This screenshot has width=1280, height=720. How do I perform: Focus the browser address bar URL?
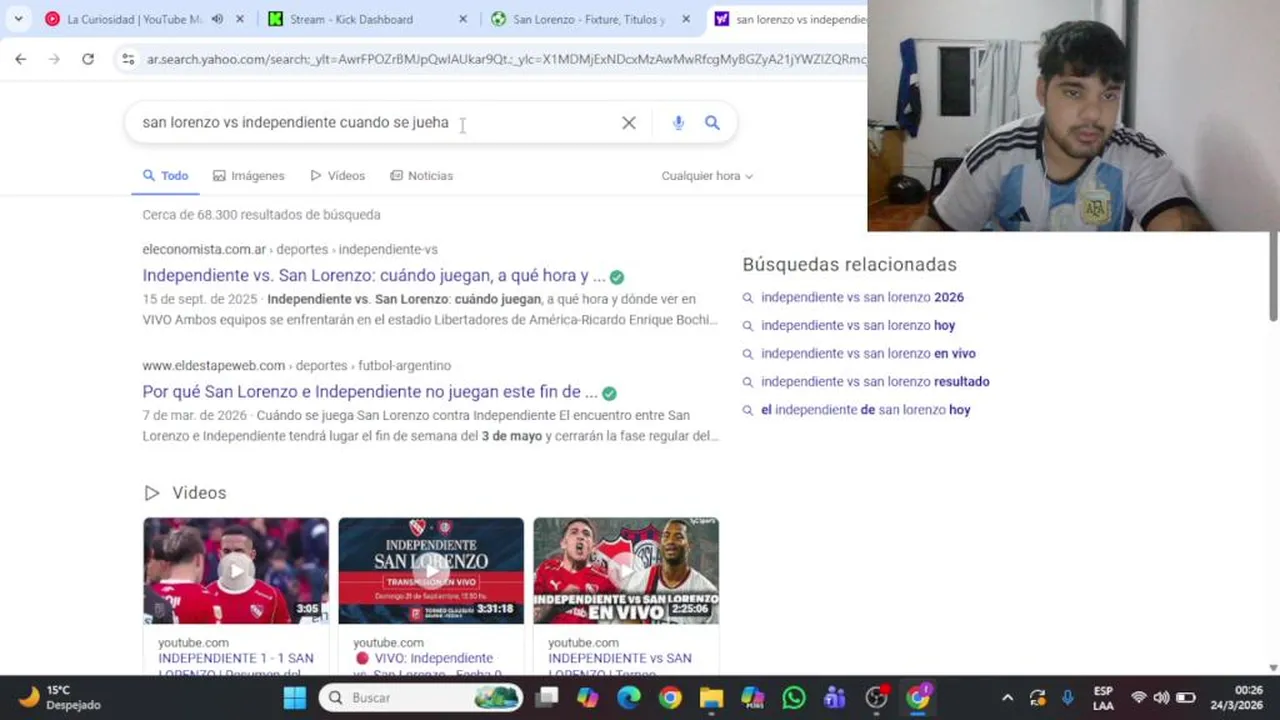click(x=506, y=59)
